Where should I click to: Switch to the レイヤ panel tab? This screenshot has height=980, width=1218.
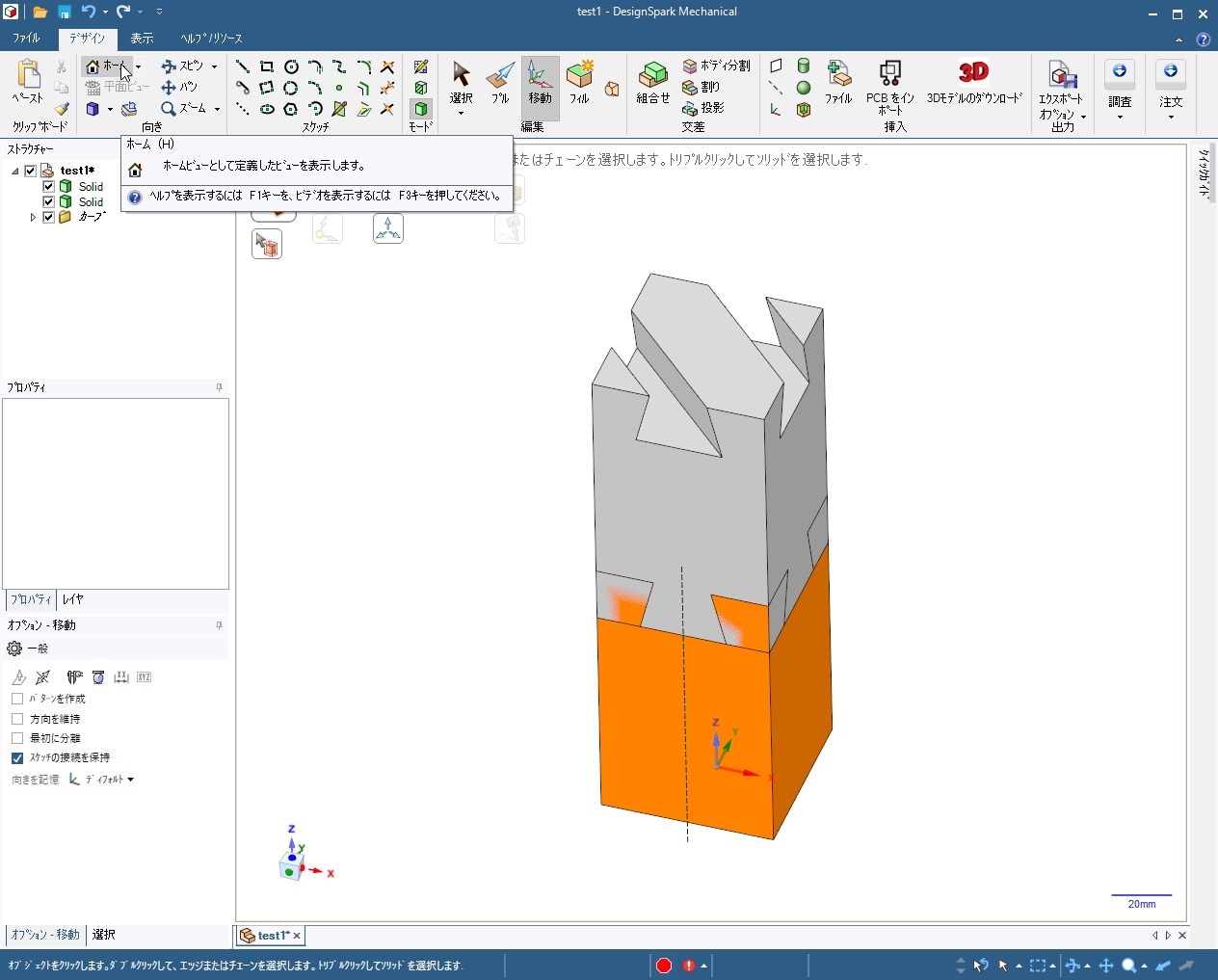72,599
